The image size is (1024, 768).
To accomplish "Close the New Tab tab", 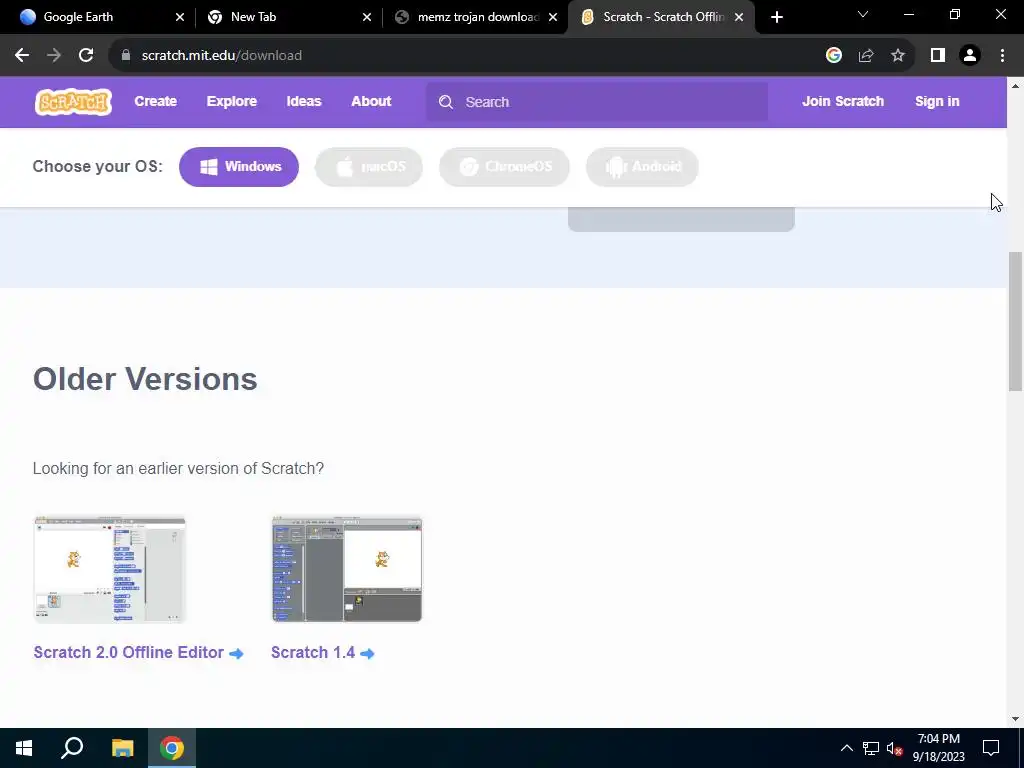I will 367,18.
